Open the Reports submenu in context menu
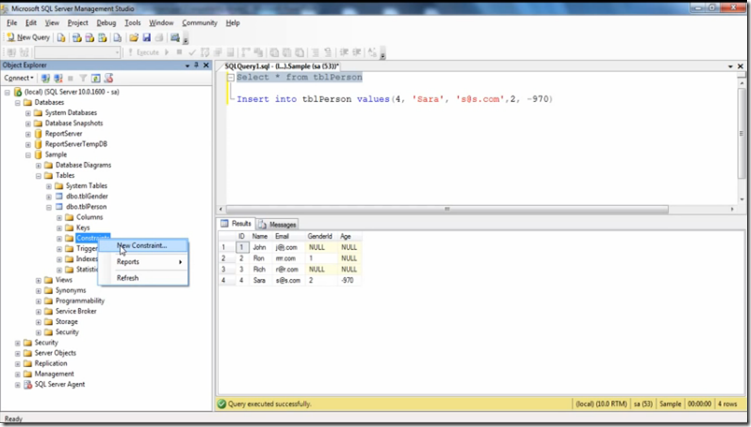The width and height of the screenshot is (751, 427). 143,262
